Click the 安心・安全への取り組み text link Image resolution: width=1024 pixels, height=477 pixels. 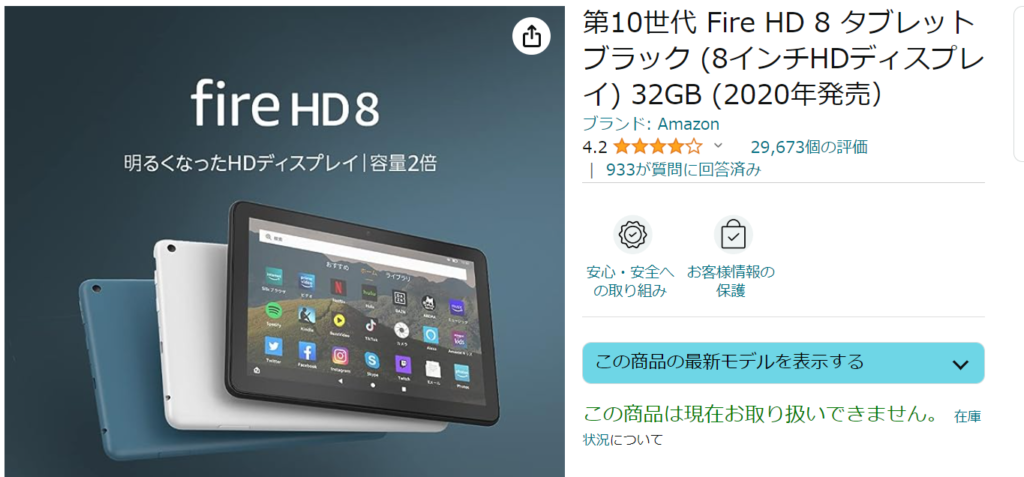[x=631, y=282]
